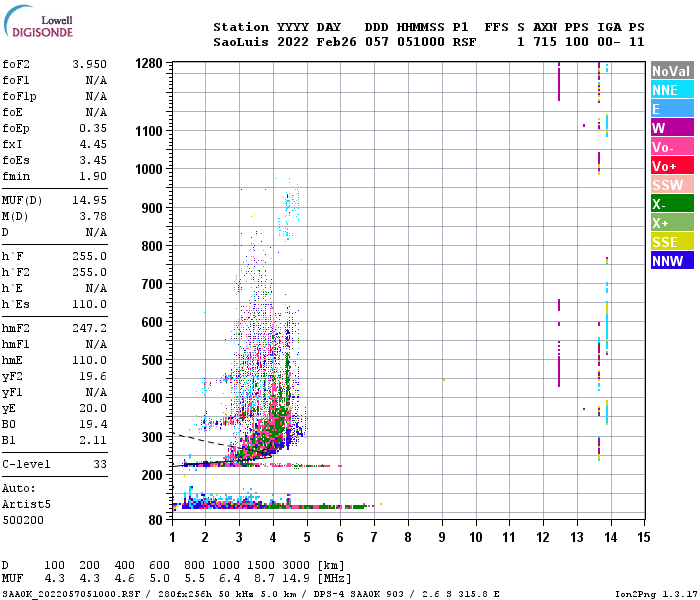Click the 1280 km y-axis label
The image size is (700, 600).
[x=149, y=63]
